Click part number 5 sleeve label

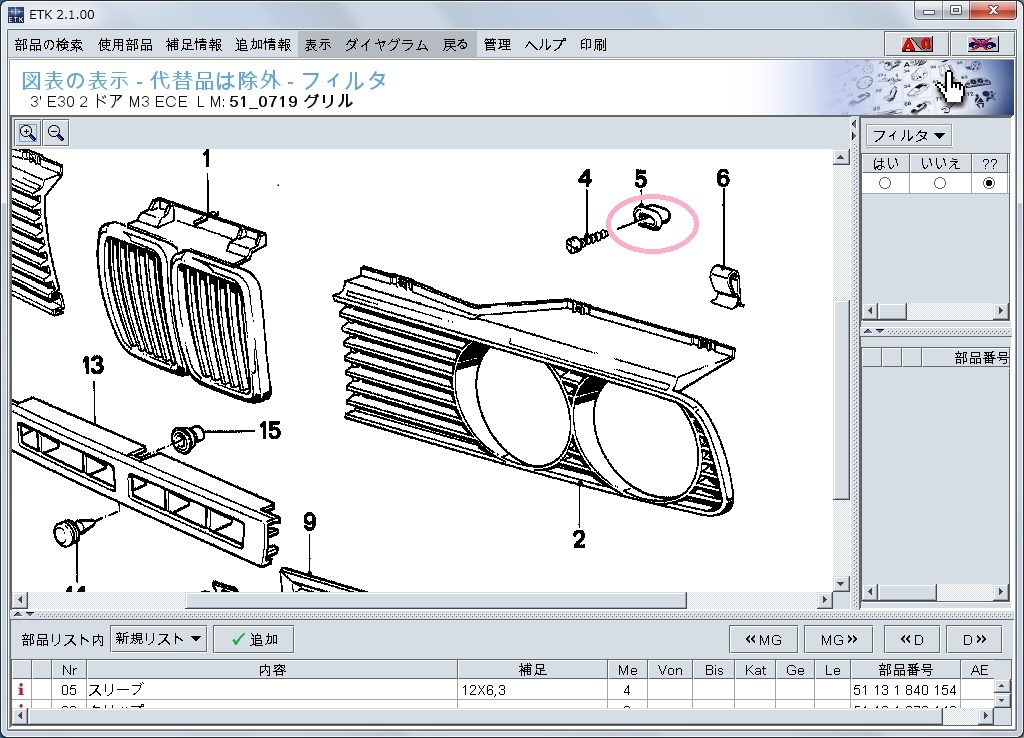pos(641,179)
